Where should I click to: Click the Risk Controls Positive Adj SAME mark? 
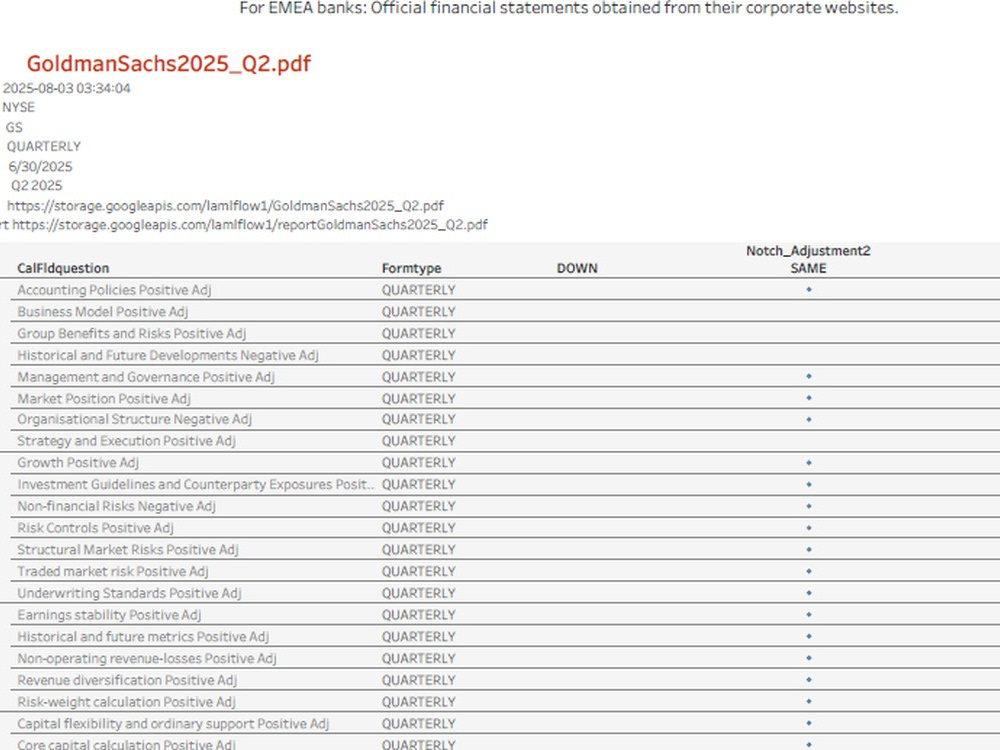point(809,528)
